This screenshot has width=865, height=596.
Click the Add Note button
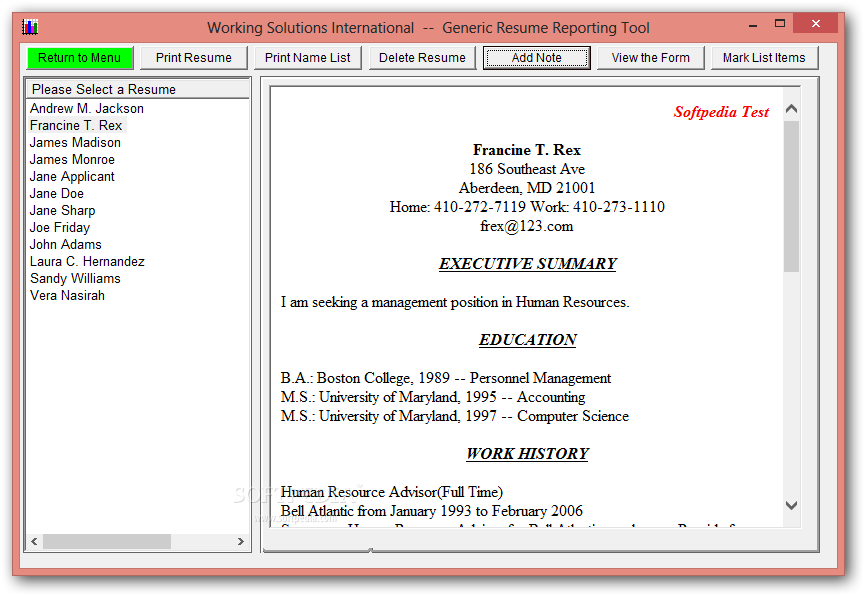(537, 58)
